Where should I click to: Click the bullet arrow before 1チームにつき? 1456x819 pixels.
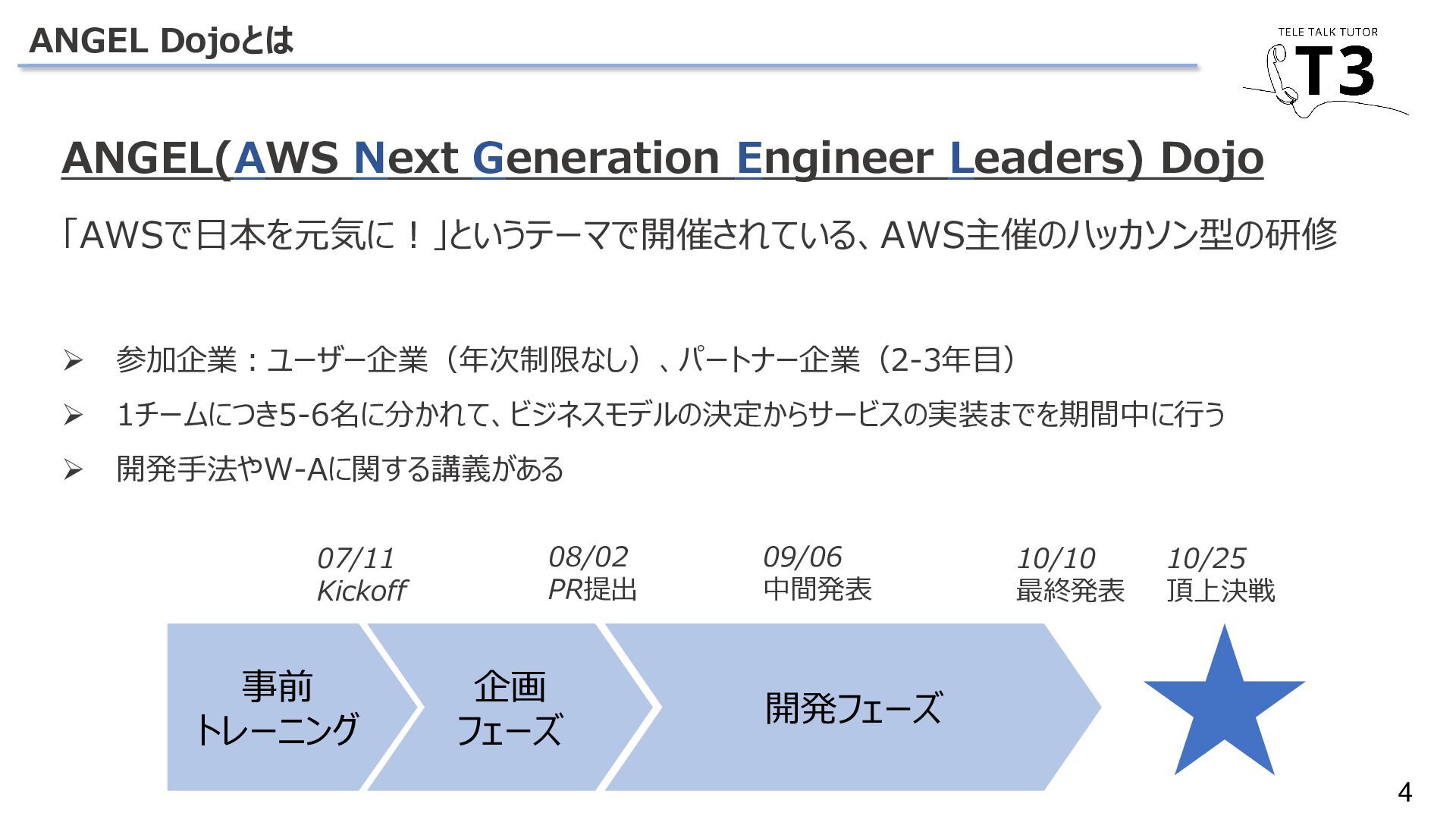pos(73,415)
